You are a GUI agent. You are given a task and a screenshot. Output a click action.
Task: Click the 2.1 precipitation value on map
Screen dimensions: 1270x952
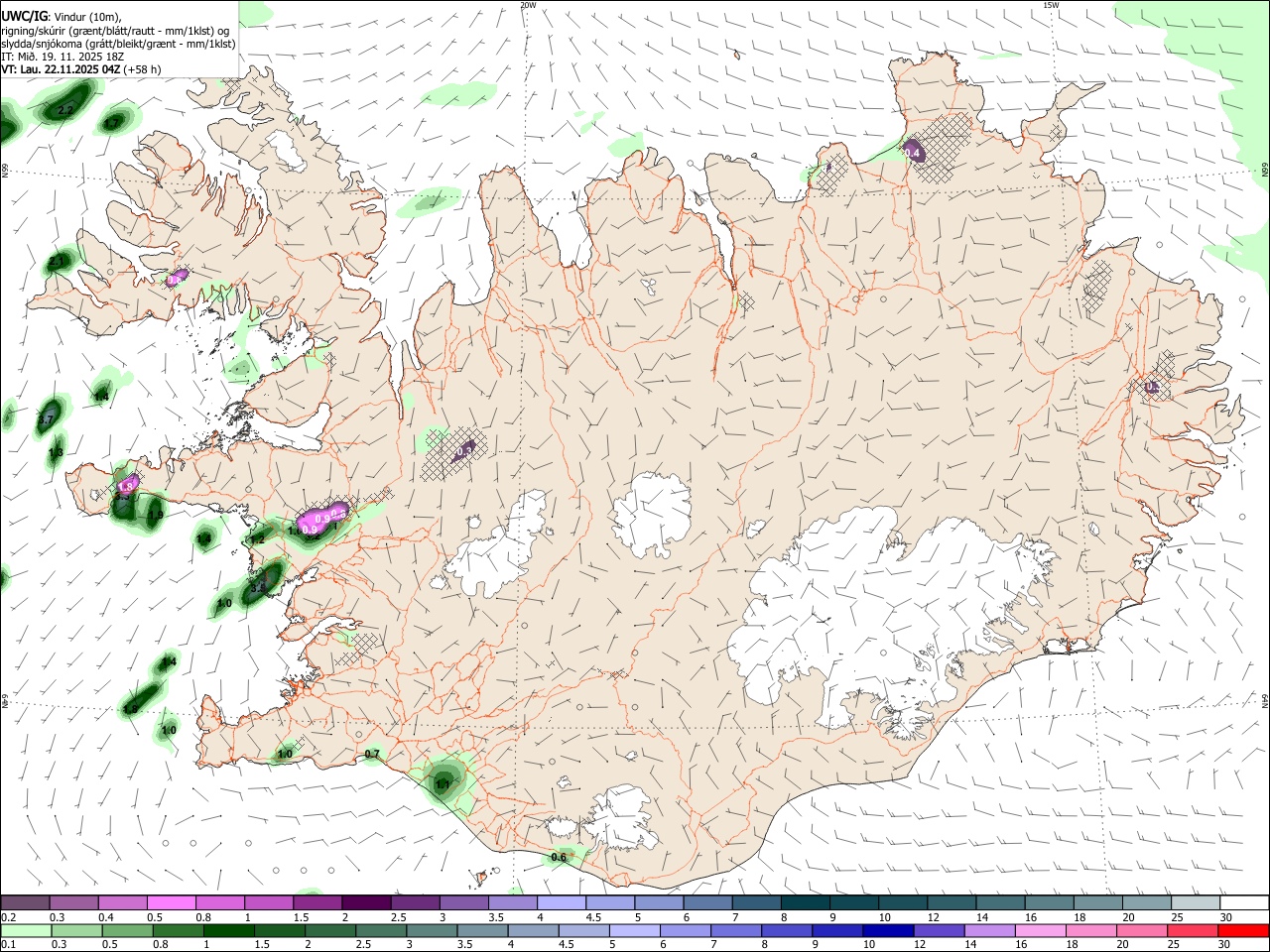click(x=57, y=262)
